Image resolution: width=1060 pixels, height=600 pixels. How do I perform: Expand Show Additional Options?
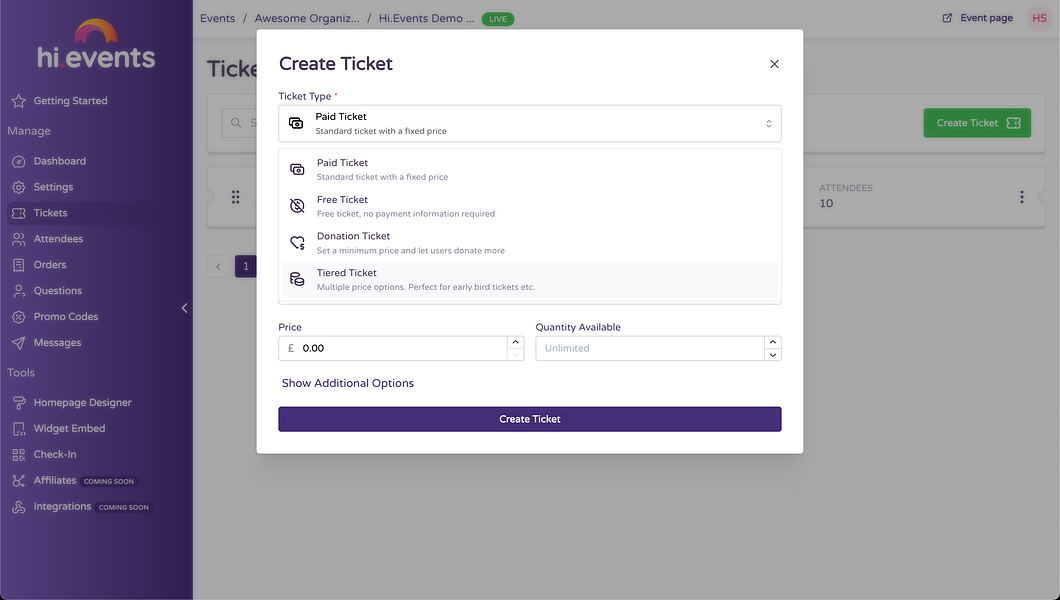347,383
